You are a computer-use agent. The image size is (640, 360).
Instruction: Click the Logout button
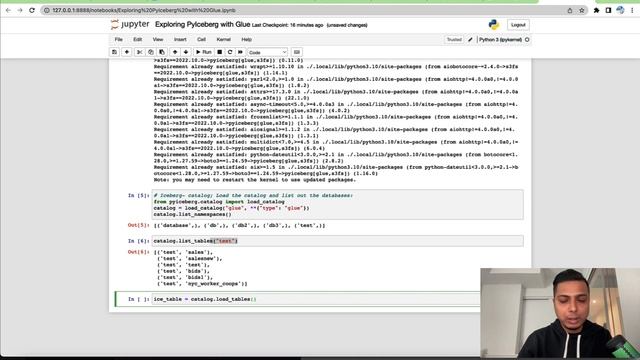click(x=518, y=25)
